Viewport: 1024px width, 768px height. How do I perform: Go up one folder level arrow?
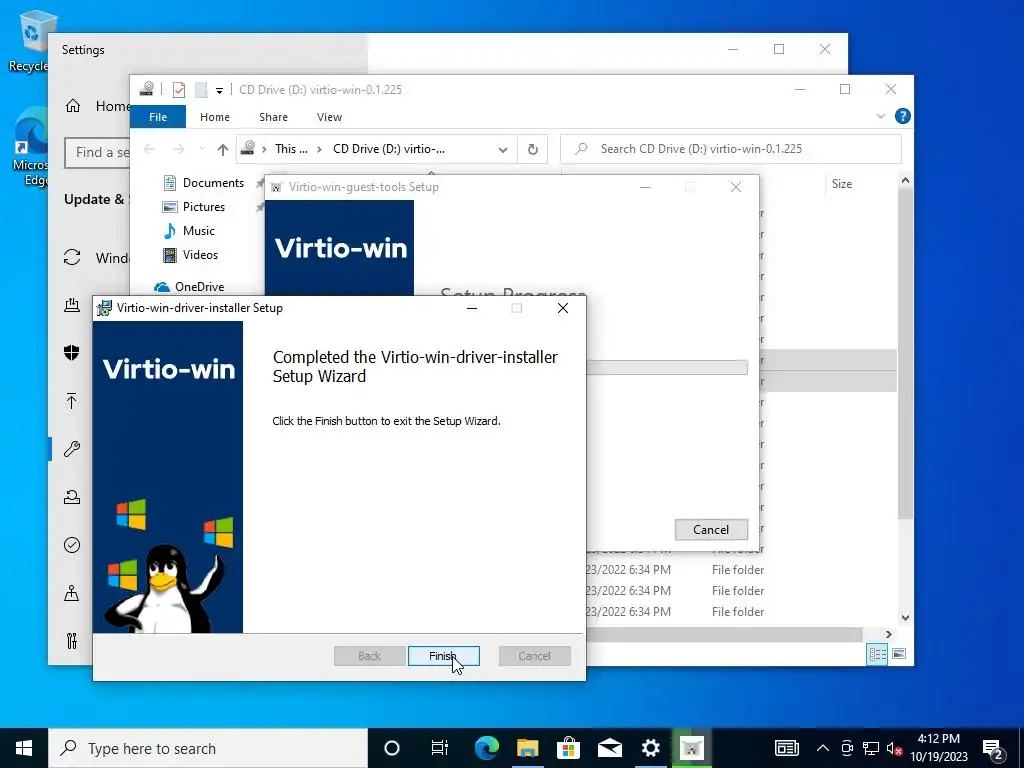[x=223, y=150]
